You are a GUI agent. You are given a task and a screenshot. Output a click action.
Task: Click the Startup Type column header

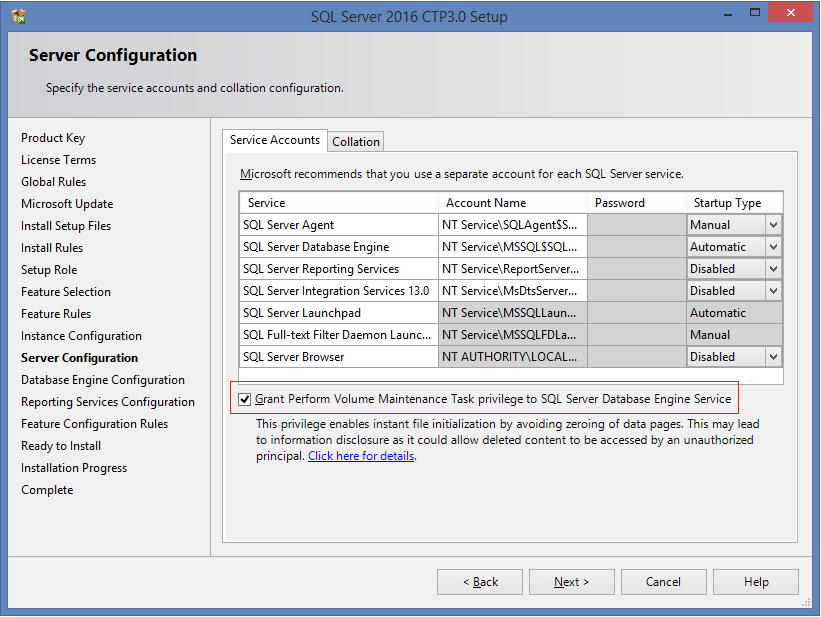735,203
